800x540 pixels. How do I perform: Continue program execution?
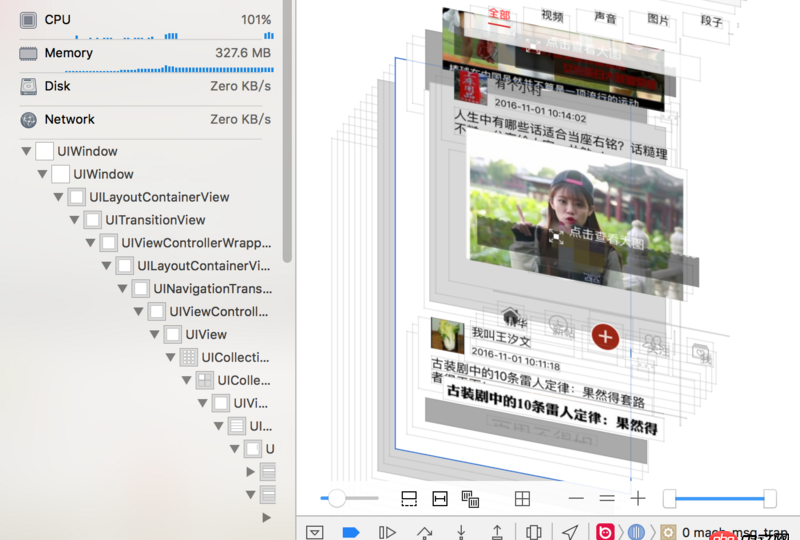pyautogui.click(x=387, y=532)
